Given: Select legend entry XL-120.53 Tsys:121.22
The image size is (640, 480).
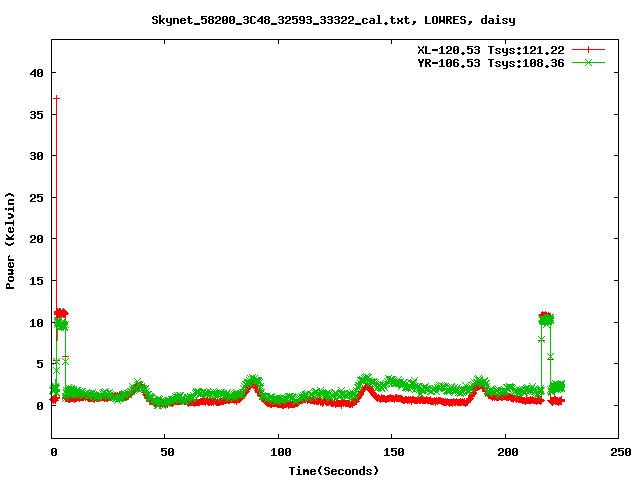Looking at the screenshot, I should pyautogui.click(x=491, y=50).
